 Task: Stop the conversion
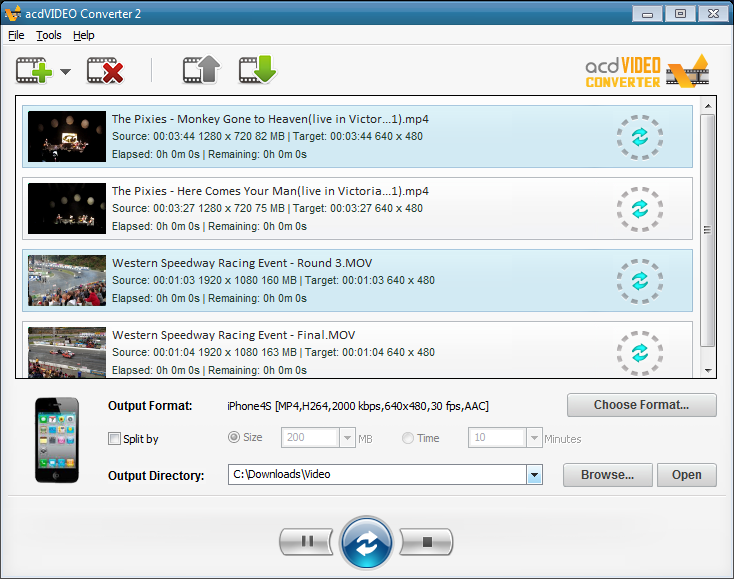426,542
